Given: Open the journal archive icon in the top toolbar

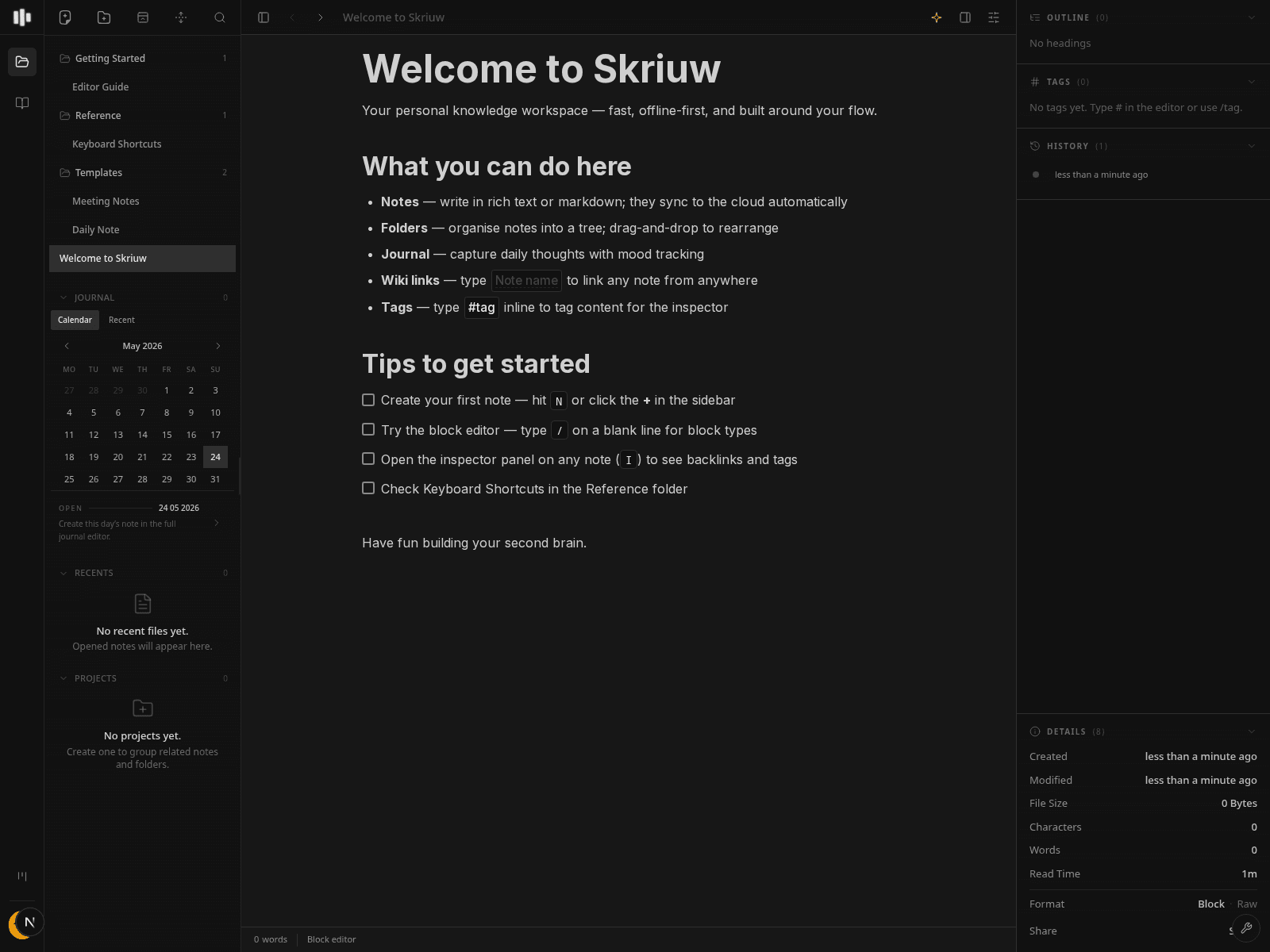Looking at the screenshot, I should (143, 17).
